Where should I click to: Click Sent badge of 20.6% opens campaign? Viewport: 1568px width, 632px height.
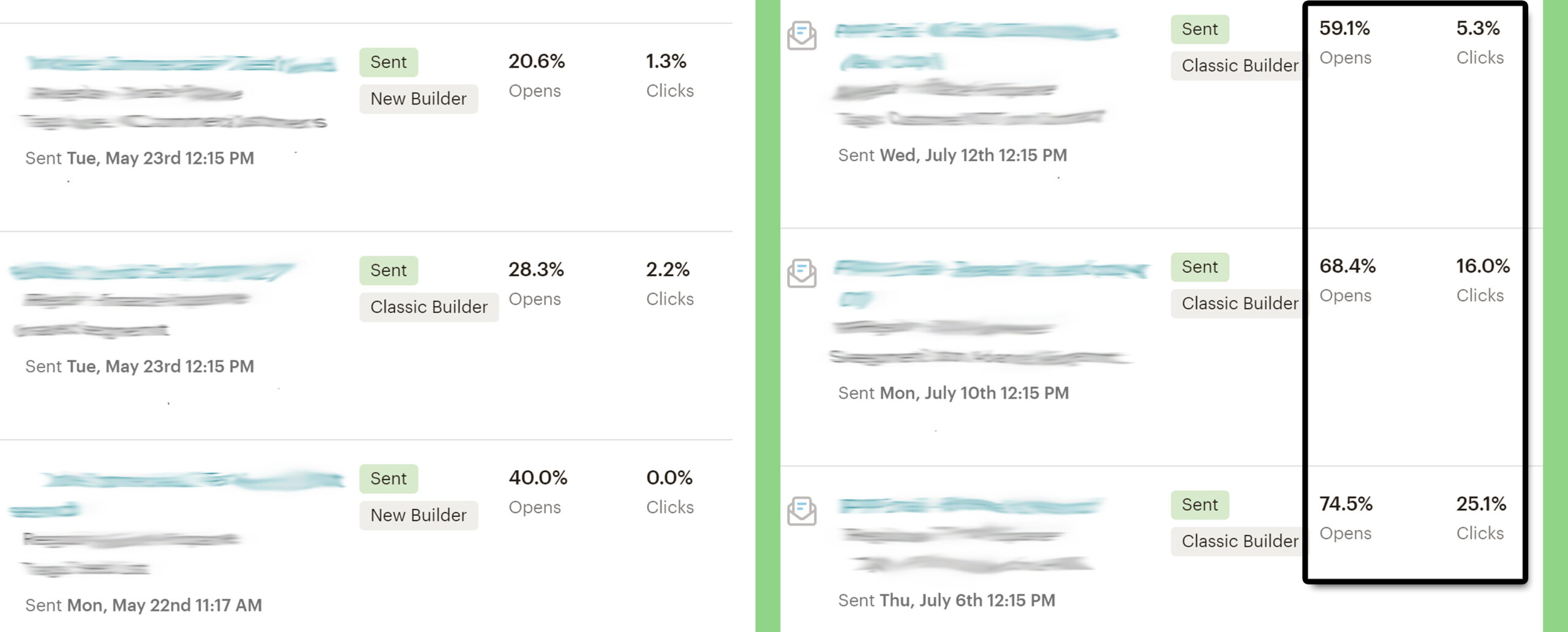coord(388,62)
